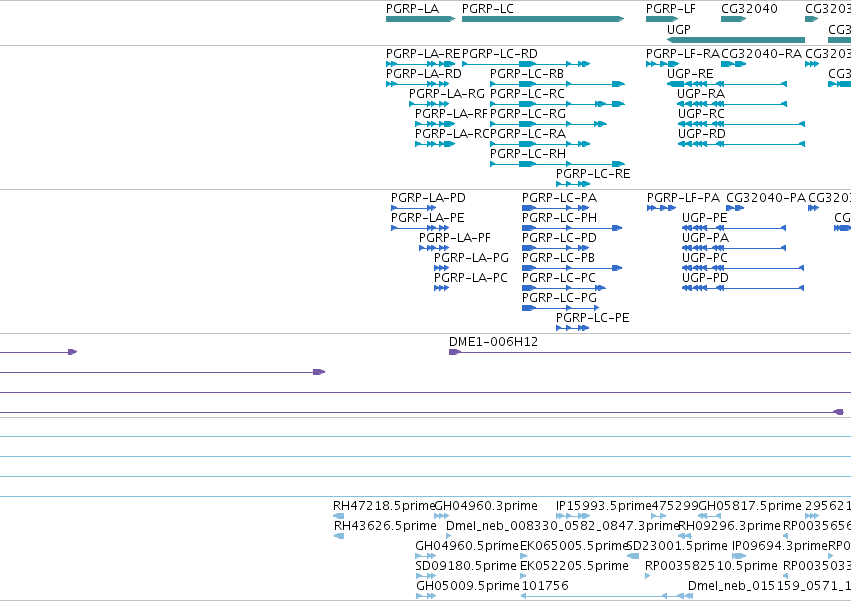This screenshot has height=601, width=851.
Task: Select protein PGRP-LC-PD
Action: pos(556,248)
